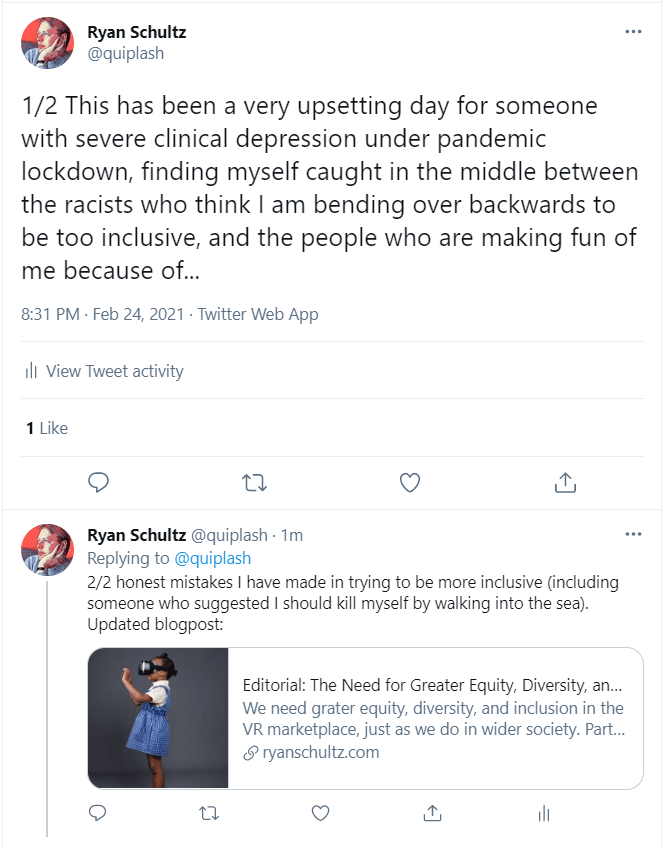Click the 8:31 PM Feb 24, 2021 timestamp
662x847 pixels.
click(103, 314)
